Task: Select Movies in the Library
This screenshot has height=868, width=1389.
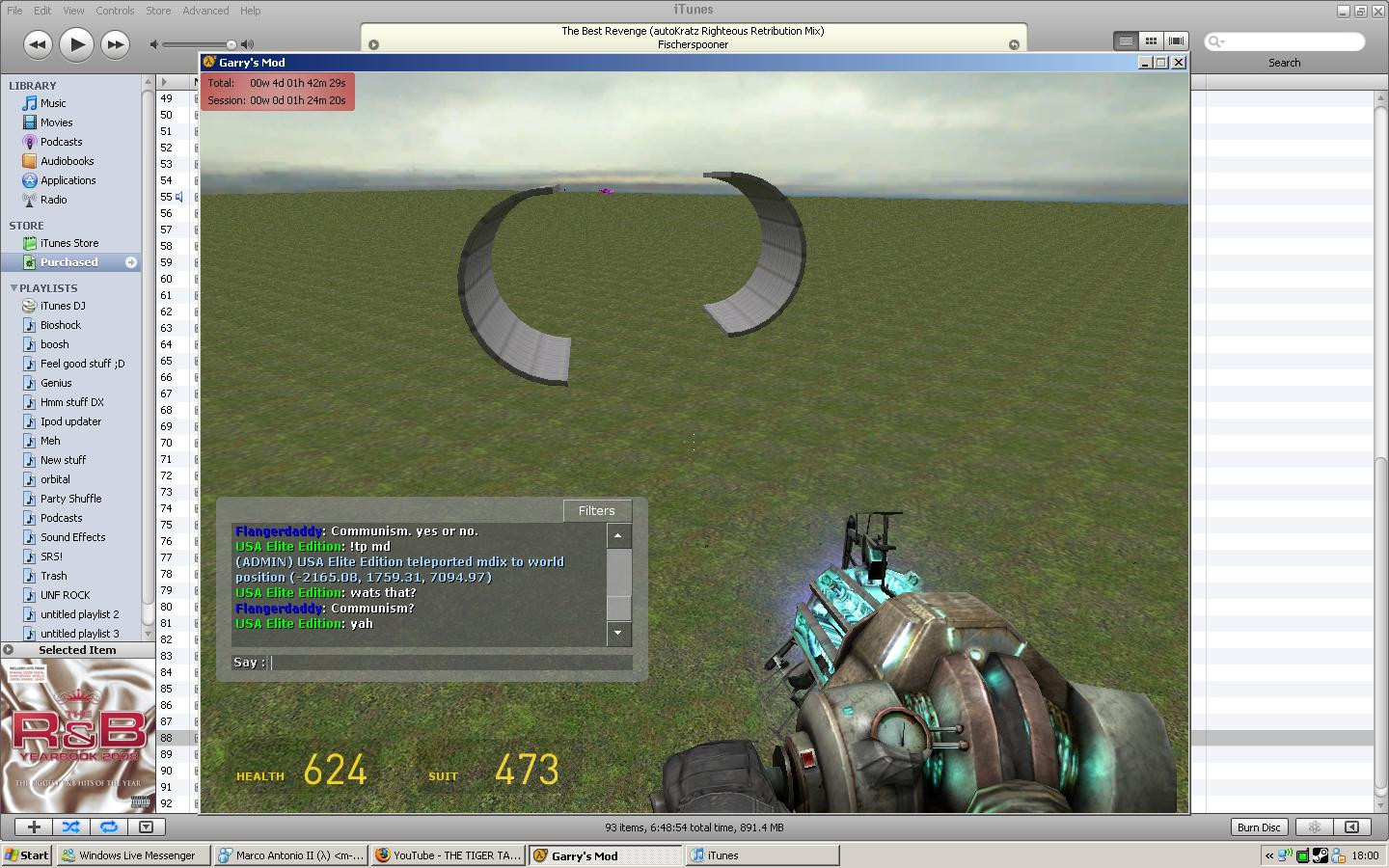Action: (56, 122)
